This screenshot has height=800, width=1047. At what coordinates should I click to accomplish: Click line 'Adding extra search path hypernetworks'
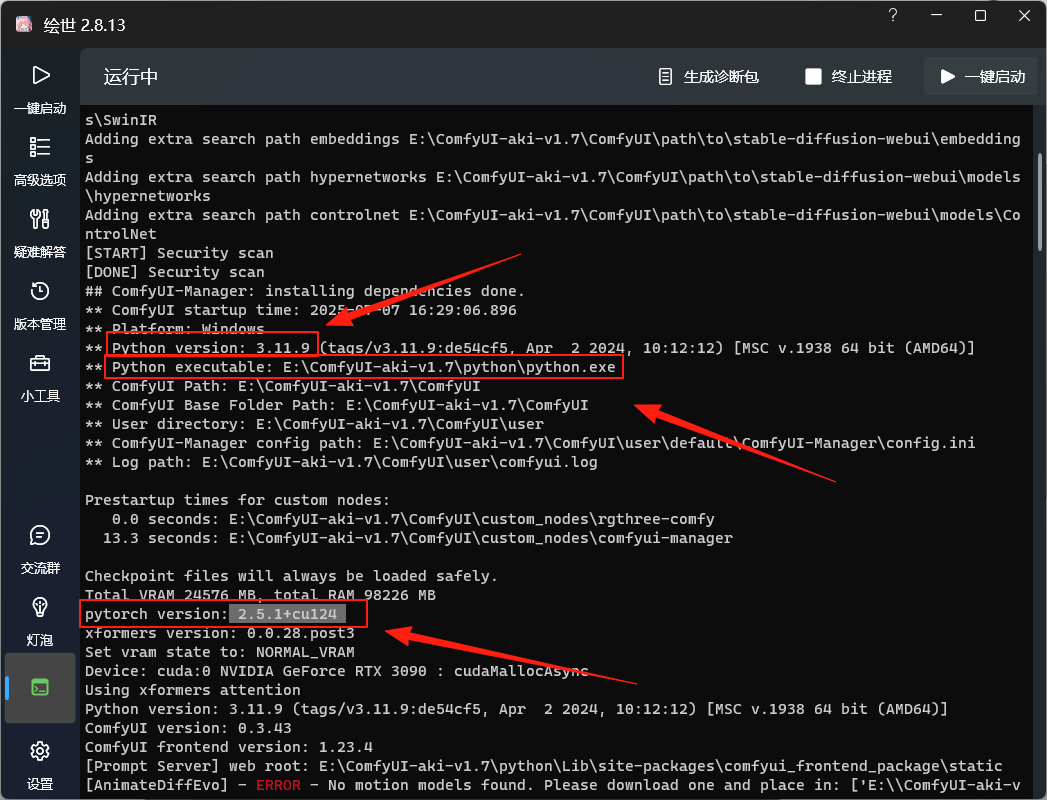552,187
